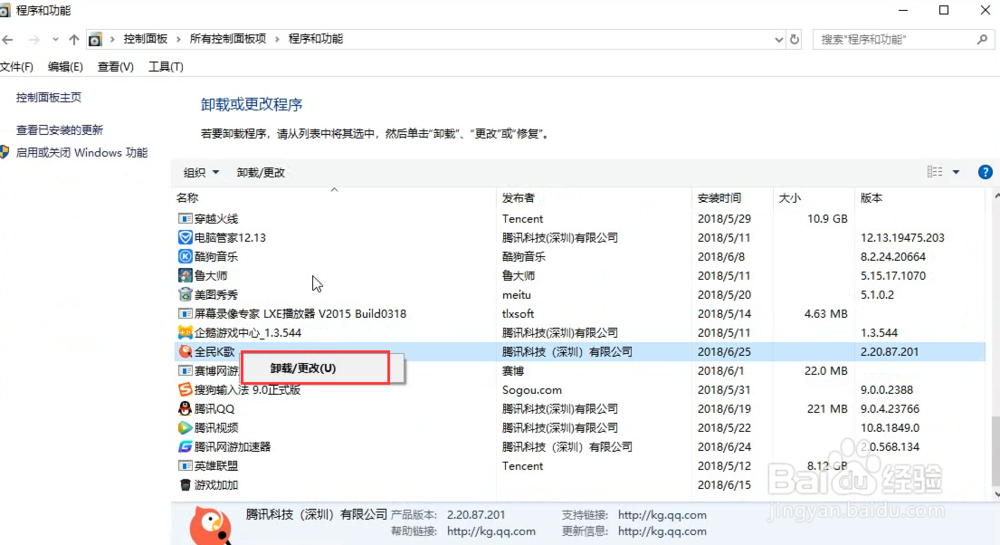
Task: Click the 腾讯QQ penguin icon
Action: point(185,409)
